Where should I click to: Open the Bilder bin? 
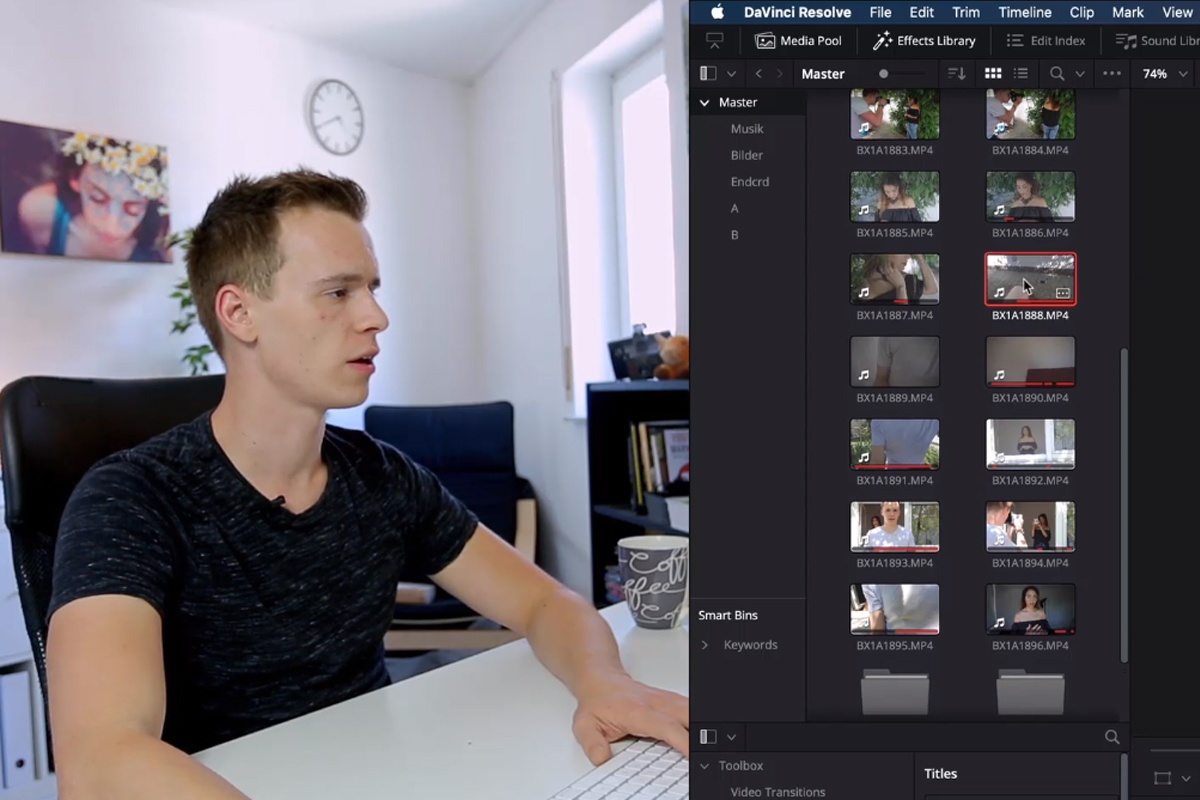747,156
